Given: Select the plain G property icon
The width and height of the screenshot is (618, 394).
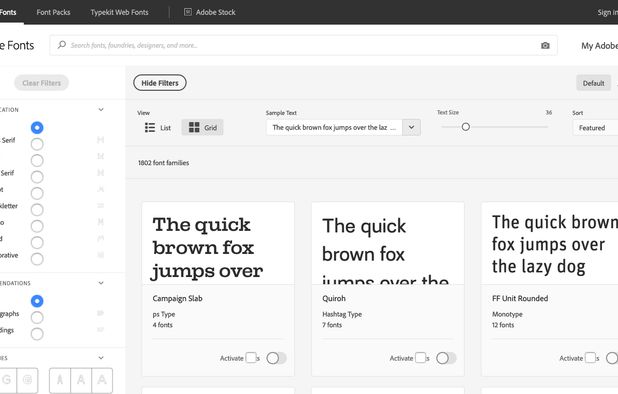Looking at the screenshot, I should [x=7, y=380].
